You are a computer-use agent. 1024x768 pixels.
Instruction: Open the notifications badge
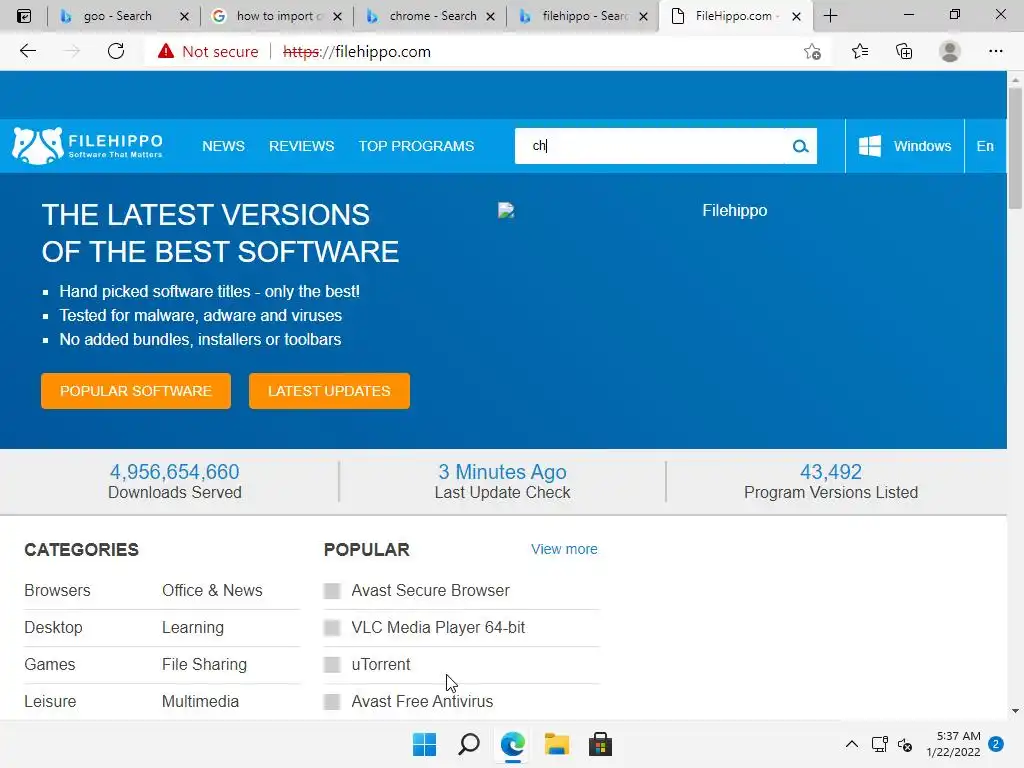pos(995,744)
